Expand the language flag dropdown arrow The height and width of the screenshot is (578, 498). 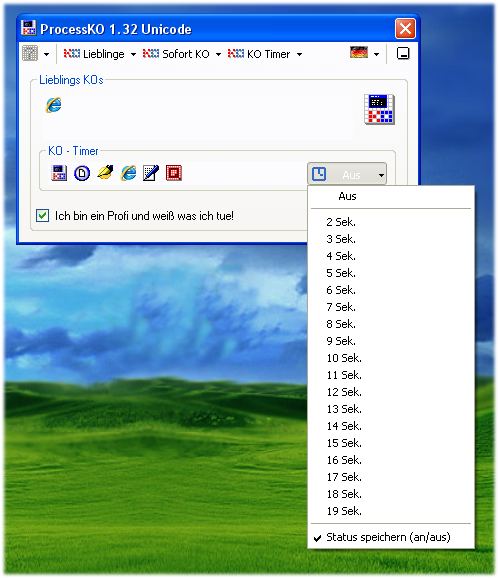pyautogui.click(x=376, y=55)
